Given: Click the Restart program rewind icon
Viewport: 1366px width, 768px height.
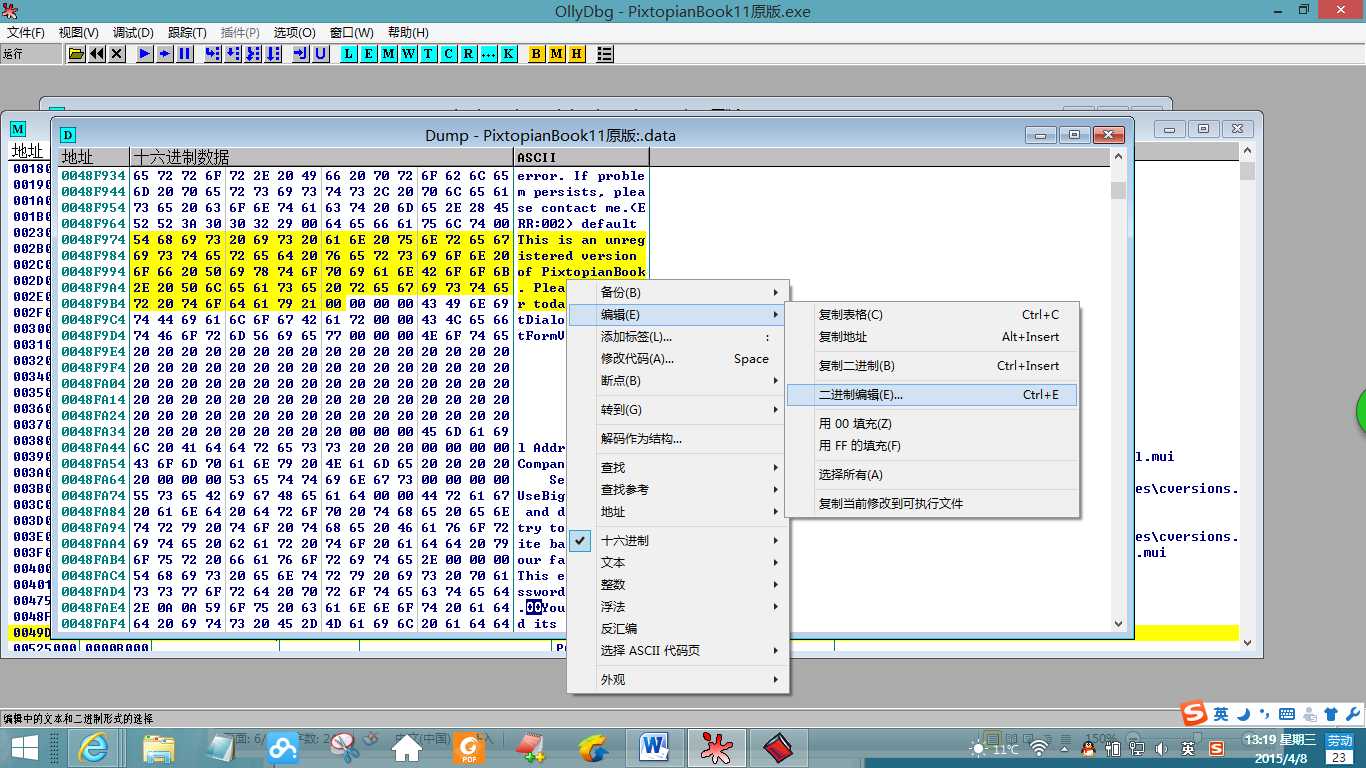Looking at the screenshot, I should pyautogui.click(x=97, y=54).
